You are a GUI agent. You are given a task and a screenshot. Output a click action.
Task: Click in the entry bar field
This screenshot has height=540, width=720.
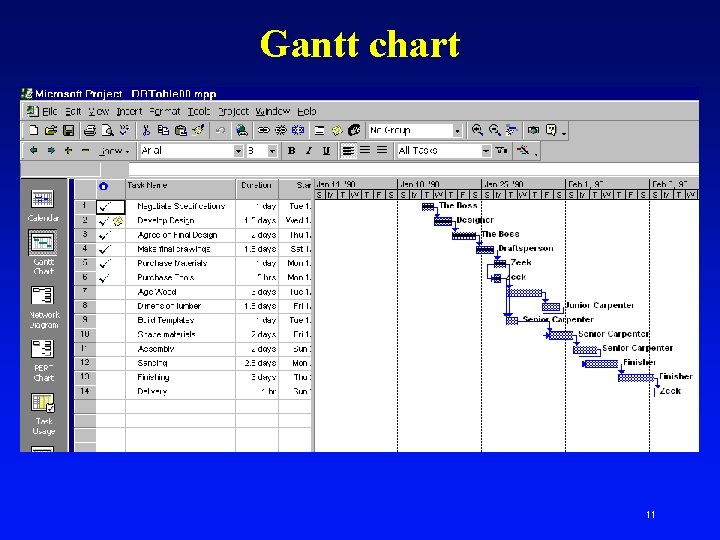(413, 169)
